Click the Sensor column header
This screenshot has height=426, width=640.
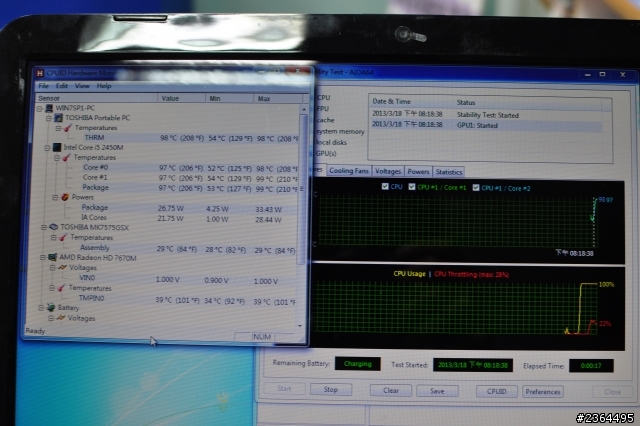pyautogui.click(x=96, y=98)
